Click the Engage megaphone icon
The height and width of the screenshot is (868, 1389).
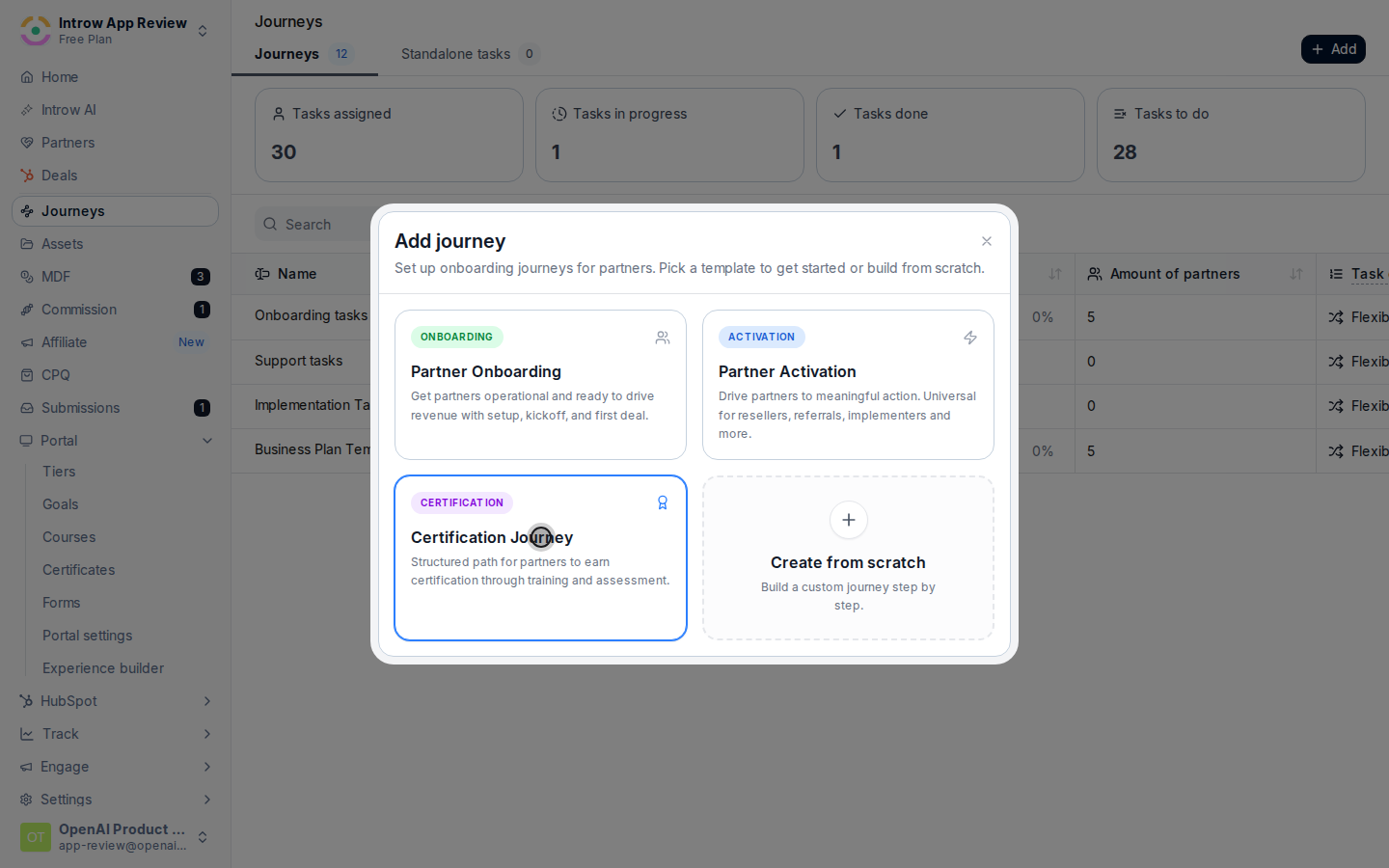26,767
